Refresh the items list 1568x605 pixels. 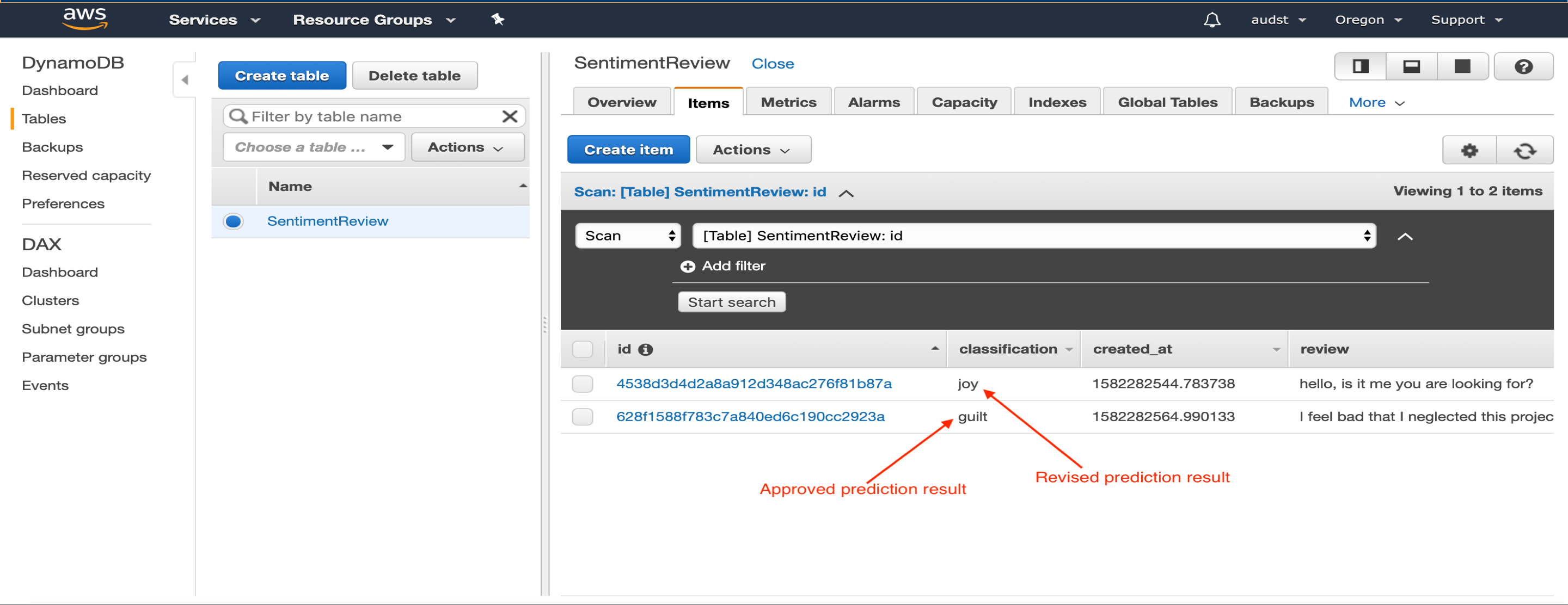point(1524,150)
